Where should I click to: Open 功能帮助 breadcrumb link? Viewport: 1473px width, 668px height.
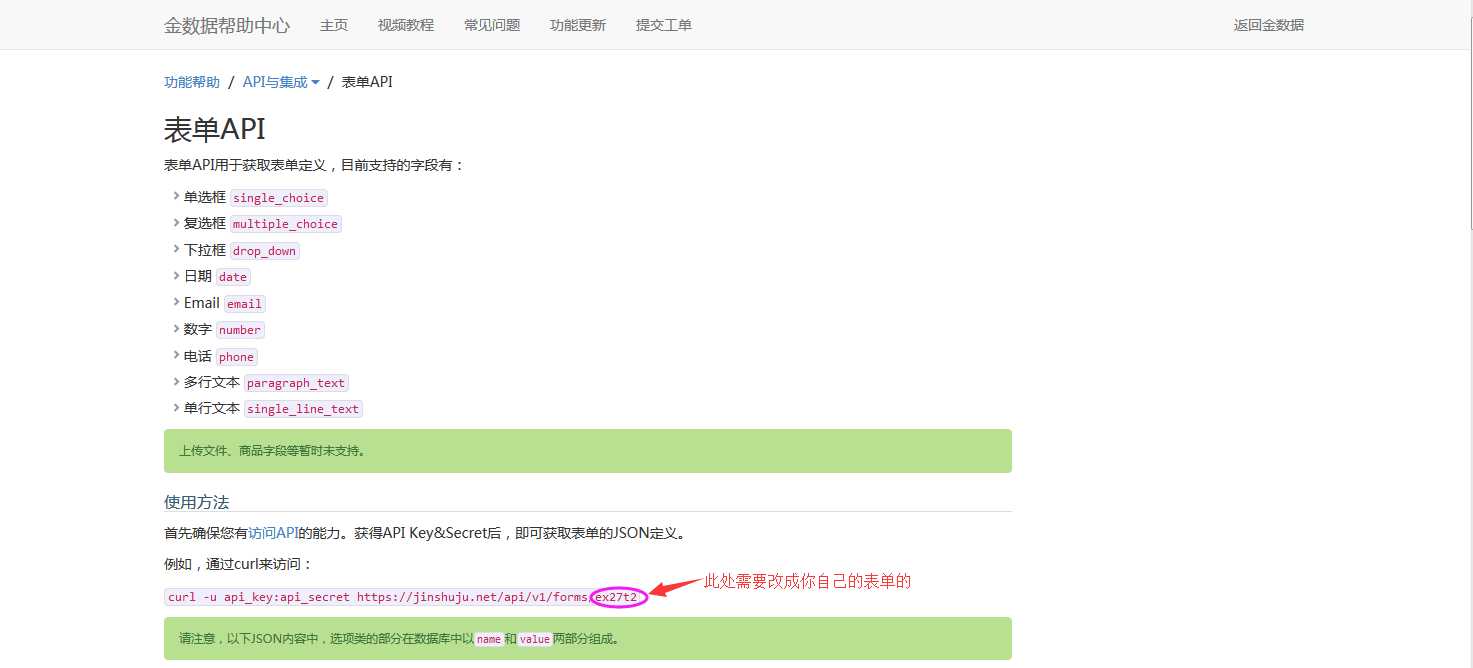pos(192,82)
